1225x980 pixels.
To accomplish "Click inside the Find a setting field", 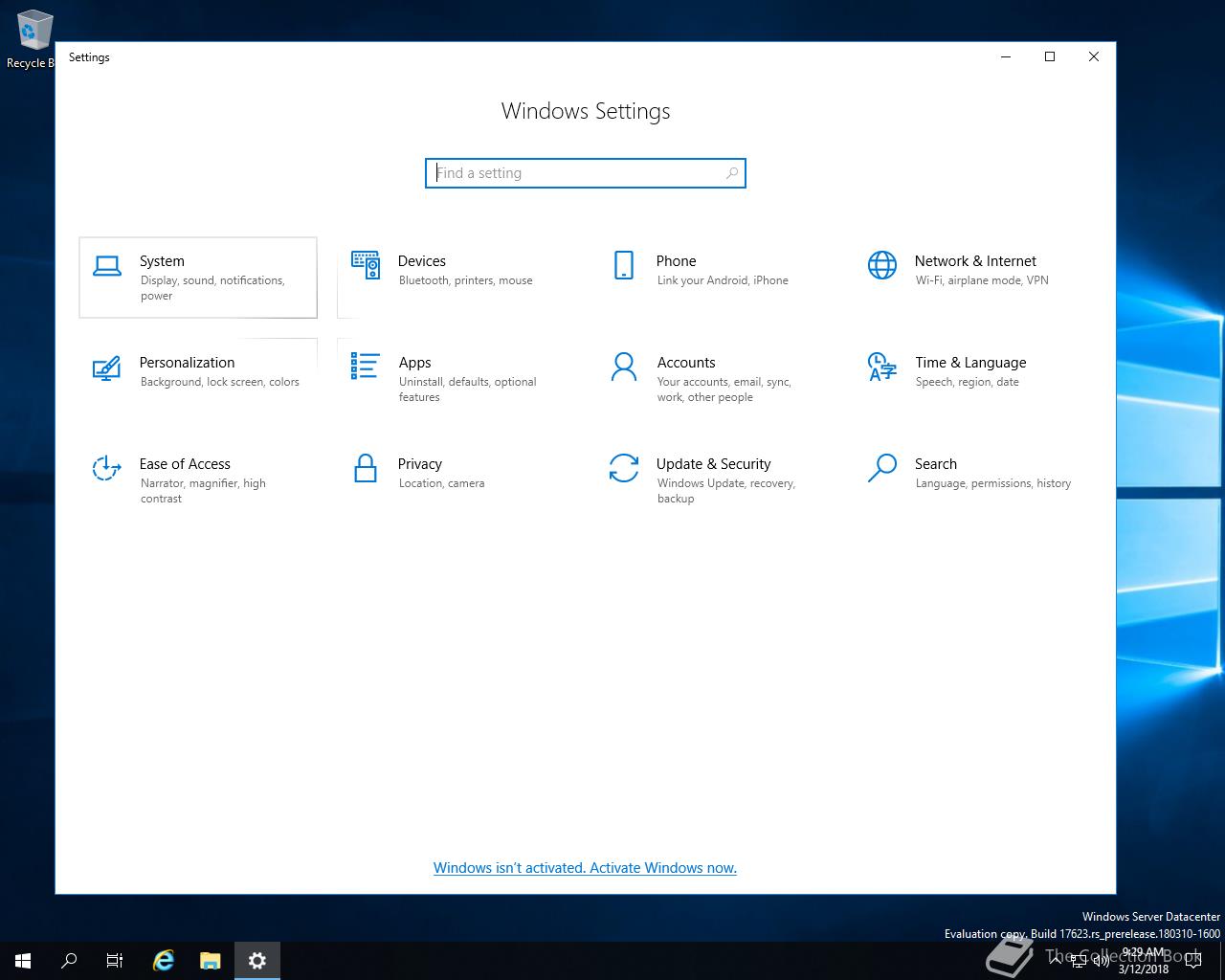I will click(x=586, y=173).
